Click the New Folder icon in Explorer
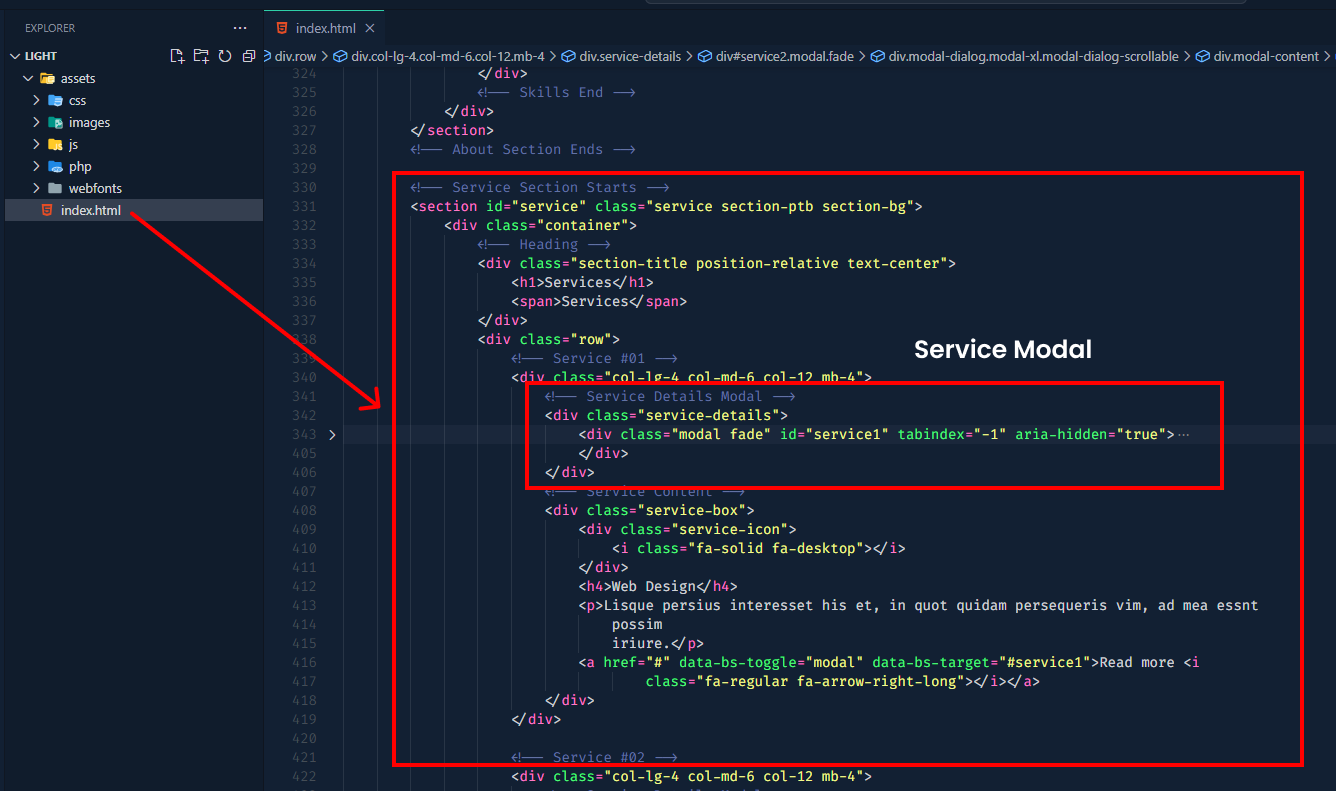 coord(201,56)
